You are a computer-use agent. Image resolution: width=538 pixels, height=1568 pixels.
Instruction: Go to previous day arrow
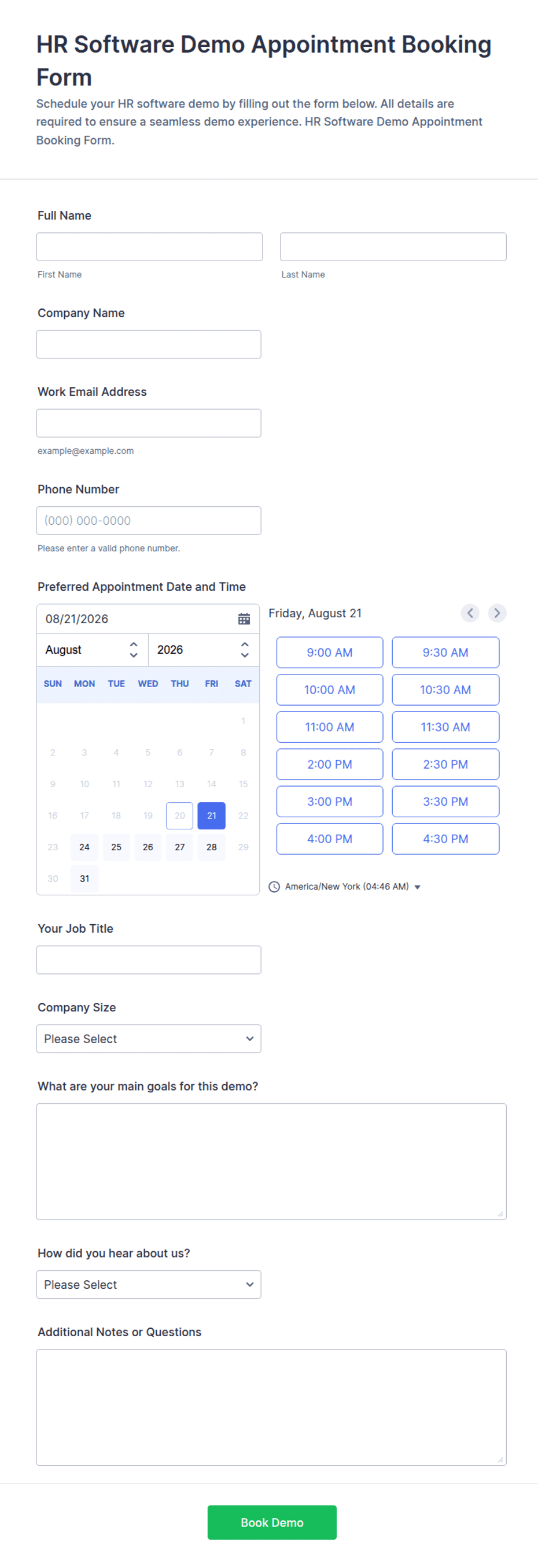470,613
